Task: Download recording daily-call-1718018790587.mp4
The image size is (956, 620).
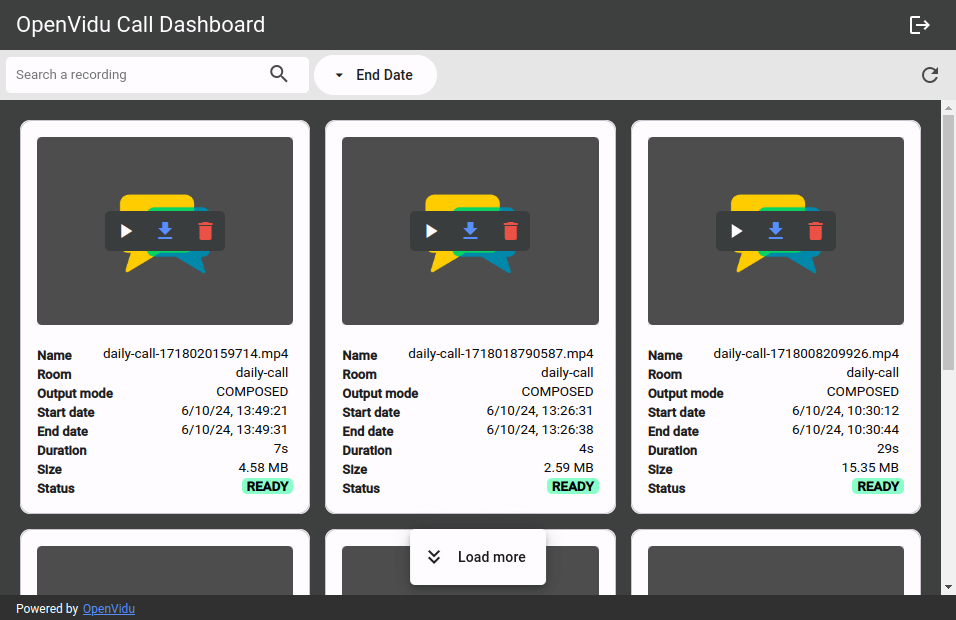Action: point(470,230)
